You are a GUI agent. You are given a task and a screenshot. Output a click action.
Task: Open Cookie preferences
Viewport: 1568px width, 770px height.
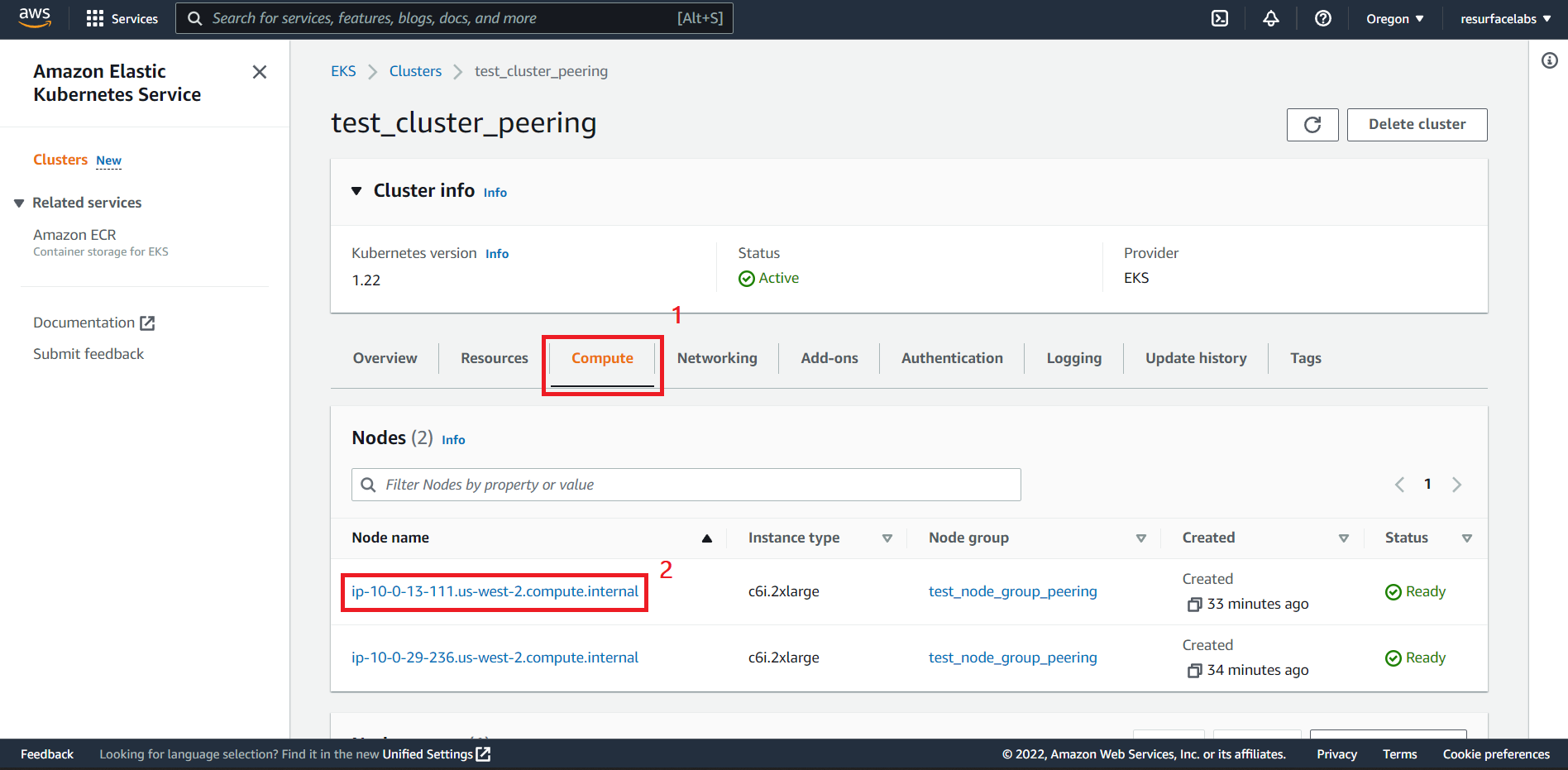[x=1496, y=754]
